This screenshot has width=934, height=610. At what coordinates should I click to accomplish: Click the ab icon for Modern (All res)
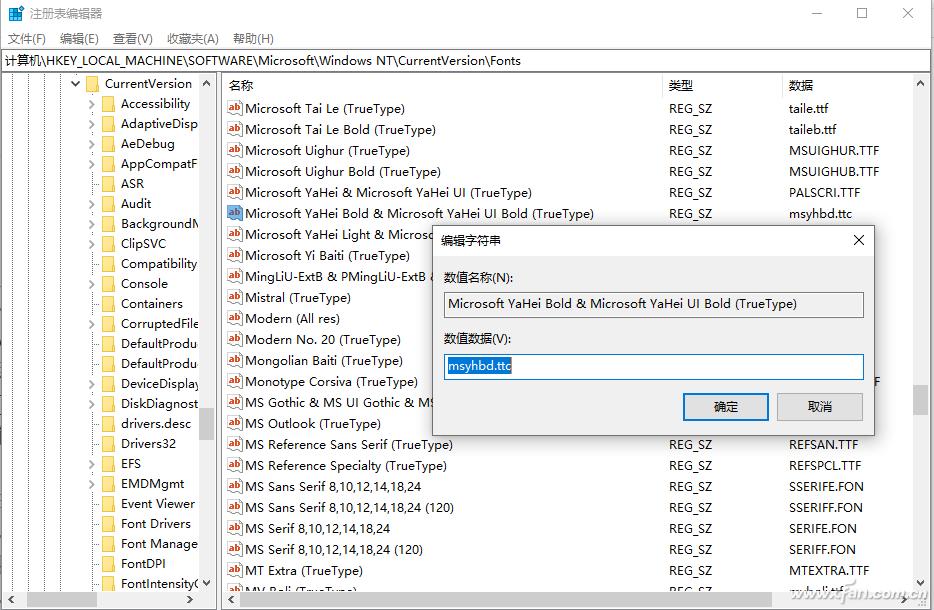[236, 318]
